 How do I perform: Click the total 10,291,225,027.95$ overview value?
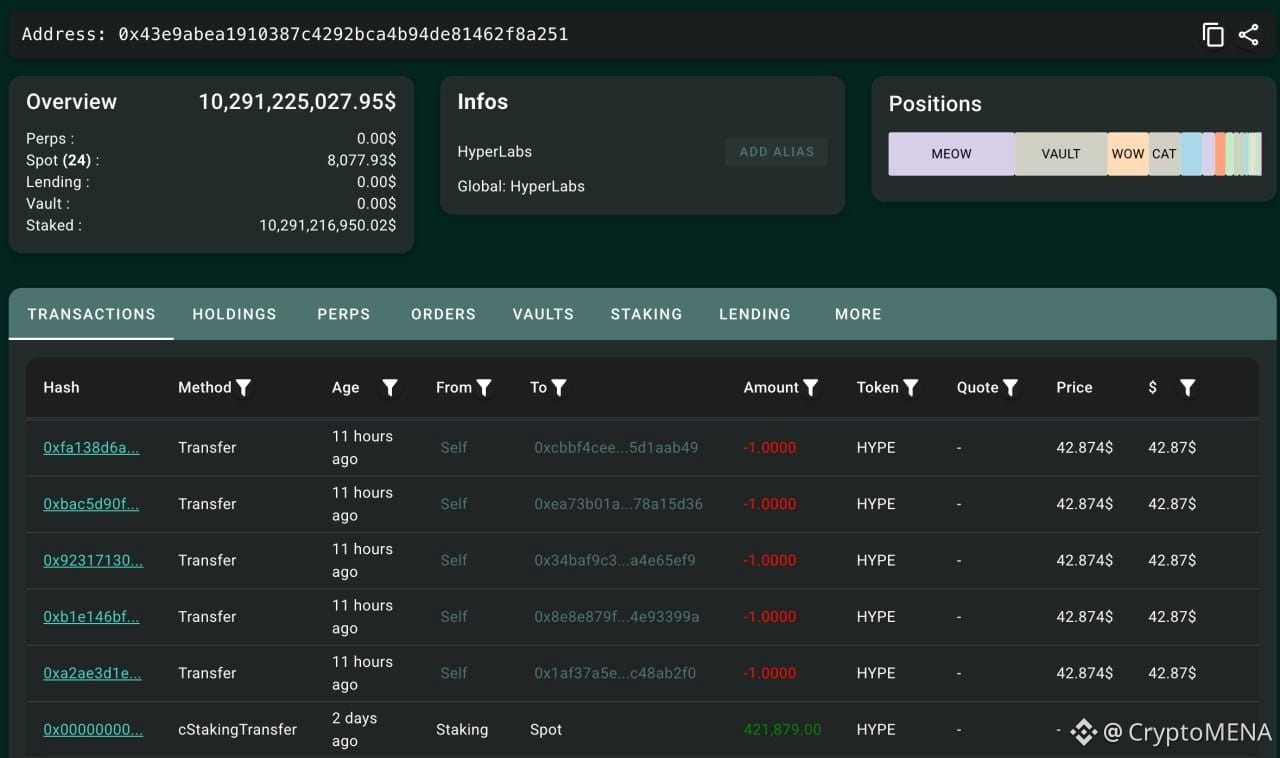tap(297, 102)
